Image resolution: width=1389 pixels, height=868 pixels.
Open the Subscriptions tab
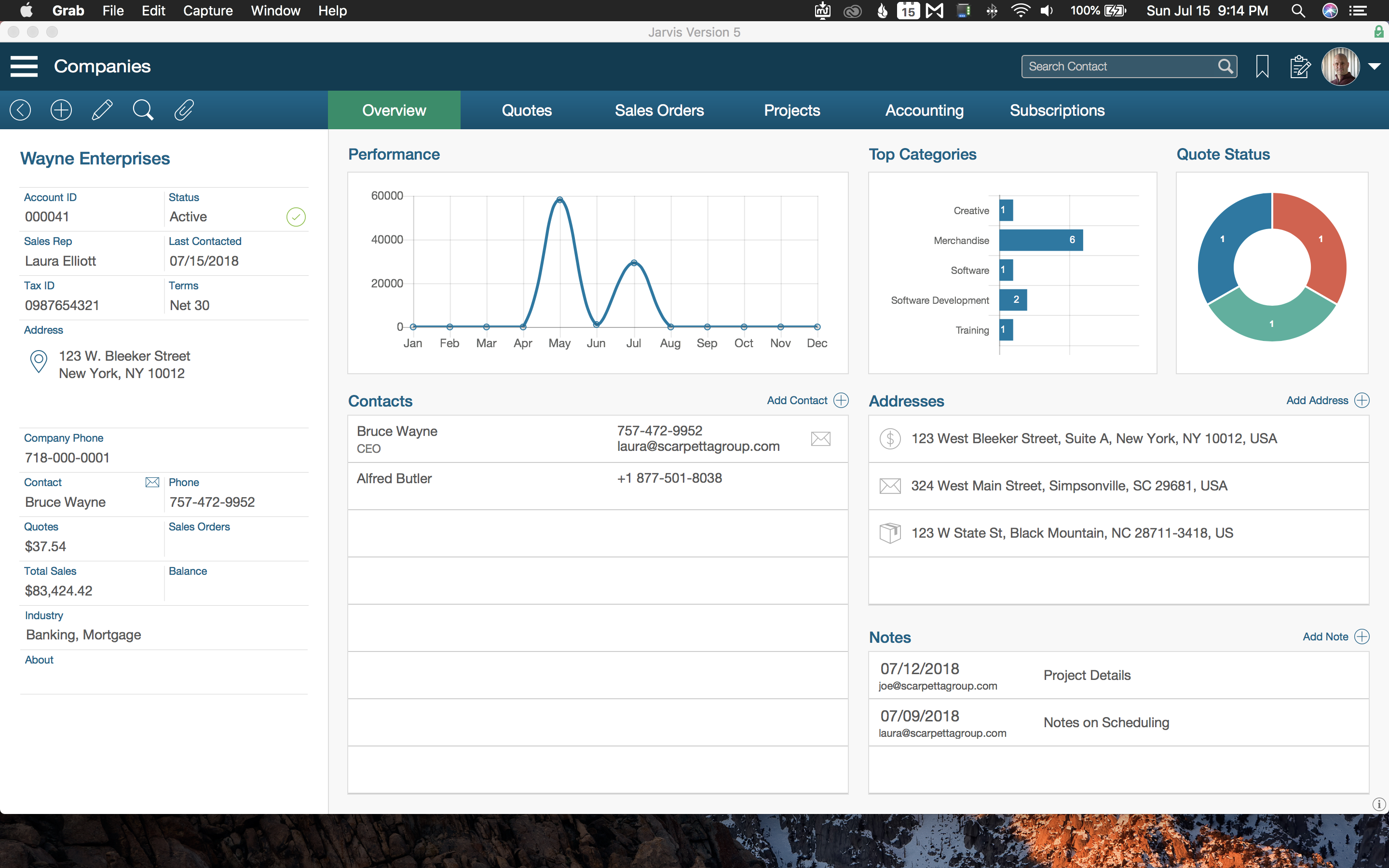pos(1057,110)
